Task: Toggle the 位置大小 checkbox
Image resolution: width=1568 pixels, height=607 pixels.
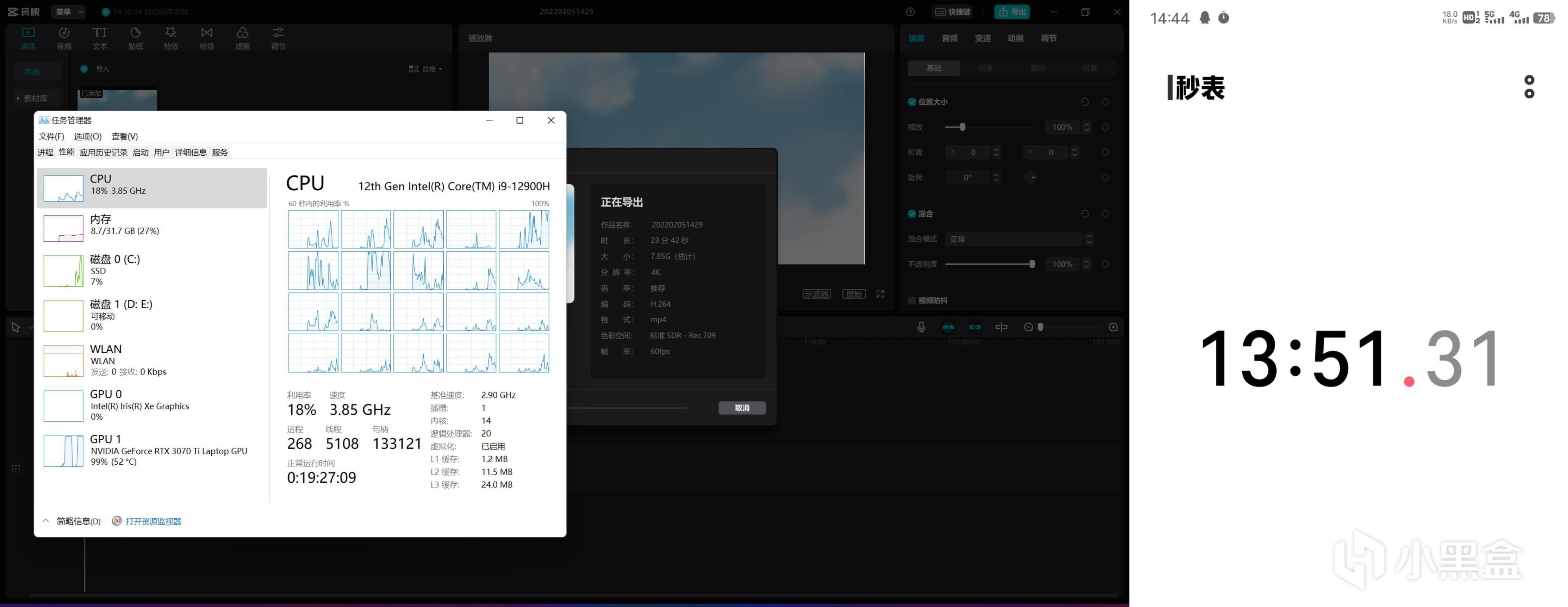Action: [912, 102]
